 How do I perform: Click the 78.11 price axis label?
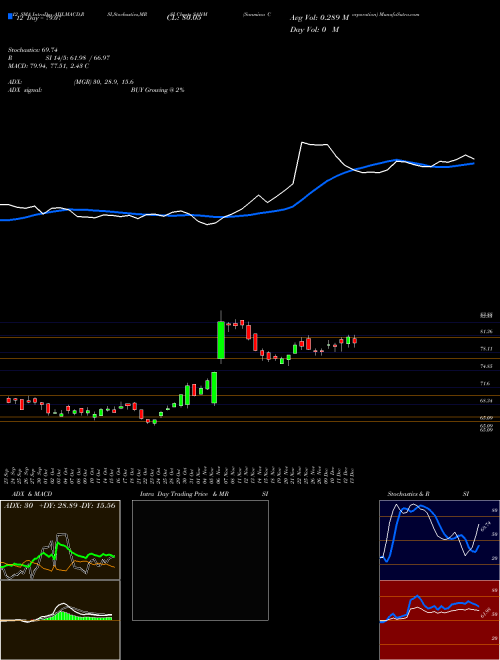click(x=486, y=349)
